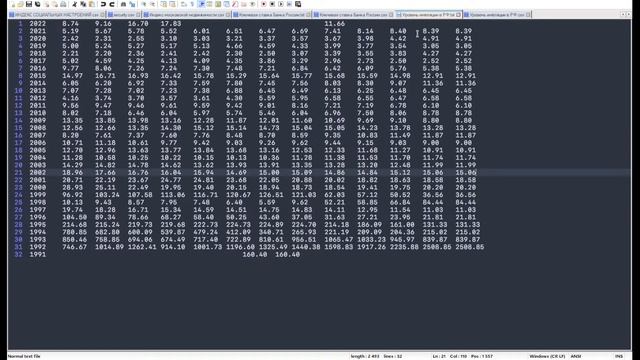Toggle show all characters
The image size is (640, 360).
192,4
